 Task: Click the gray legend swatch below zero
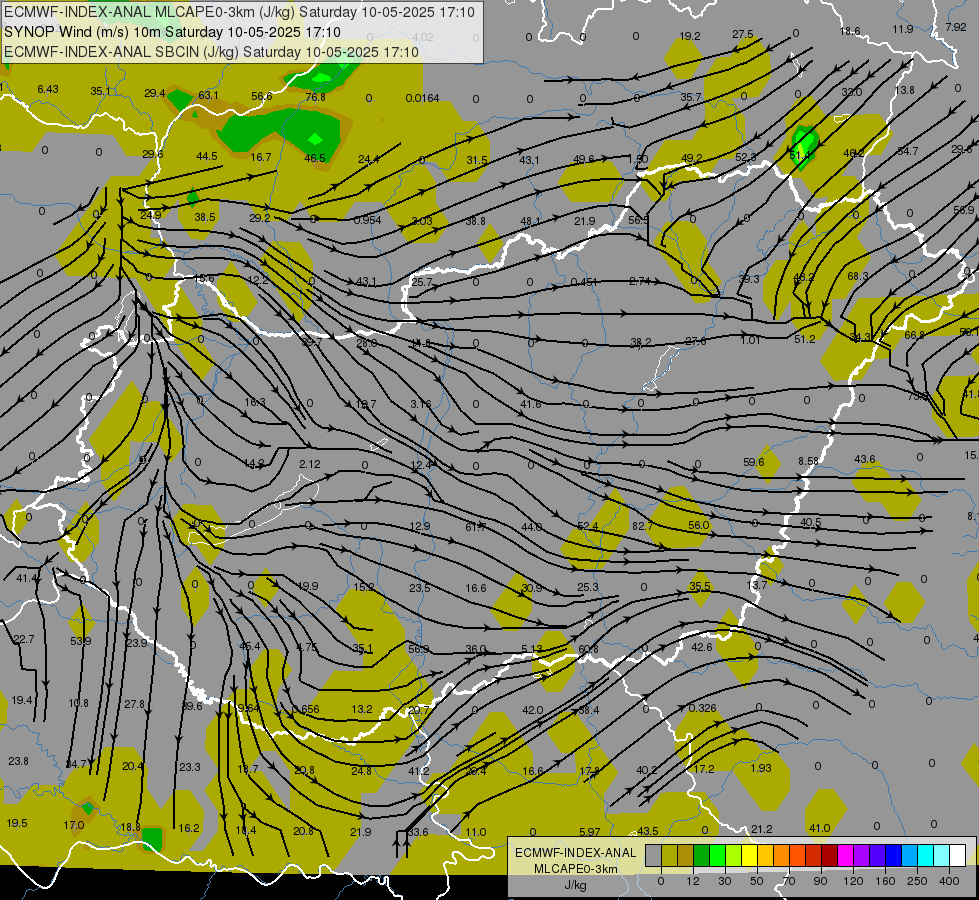[653, 856]
